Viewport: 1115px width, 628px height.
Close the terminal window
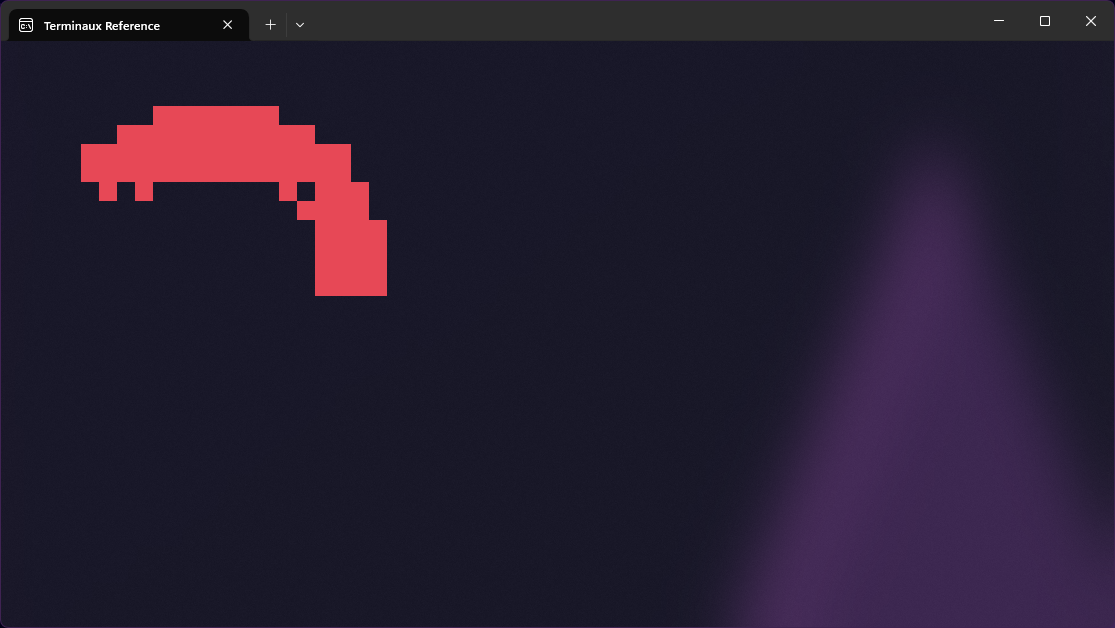[1090, 21]
